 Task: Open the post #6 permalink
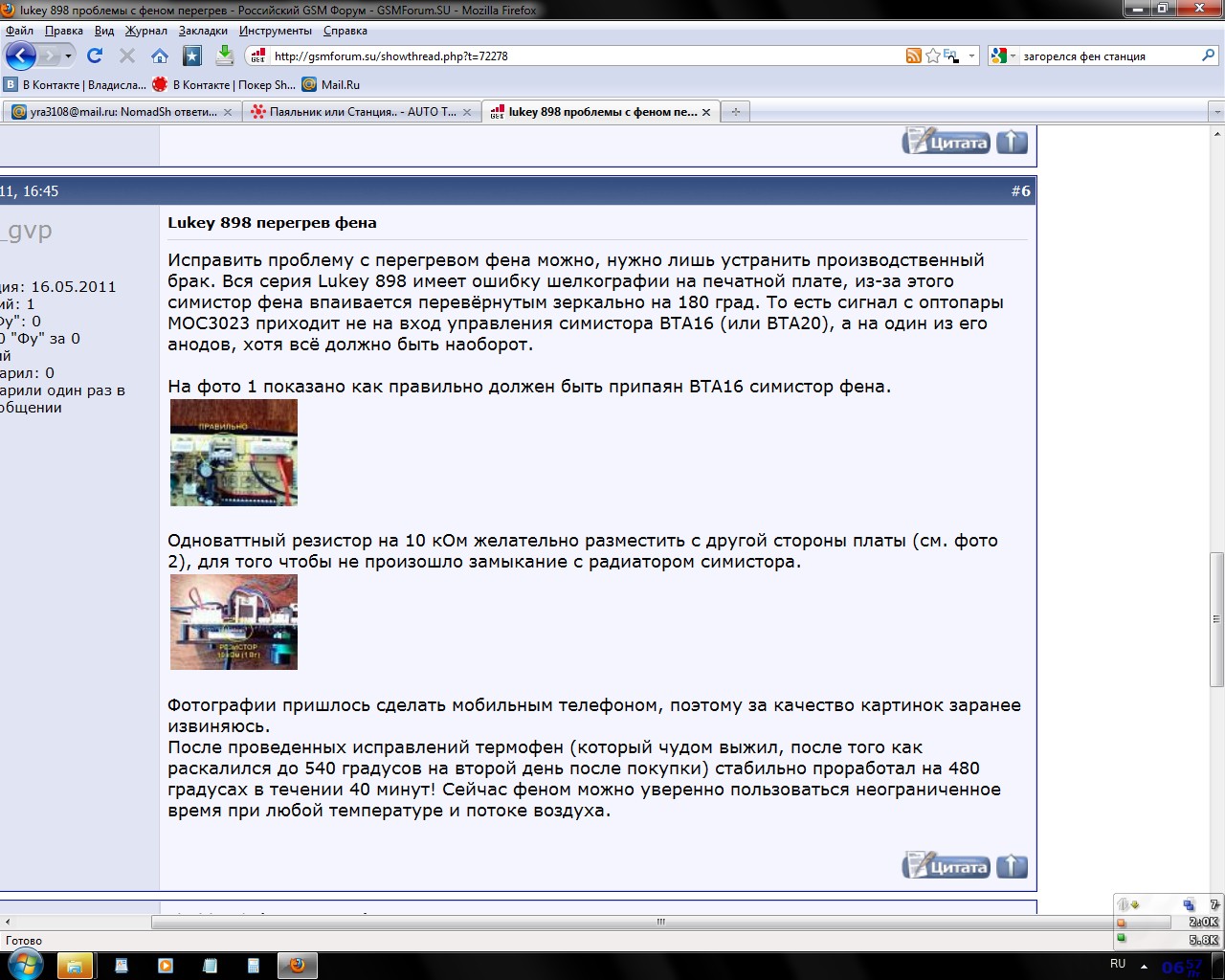(1021, 191)
